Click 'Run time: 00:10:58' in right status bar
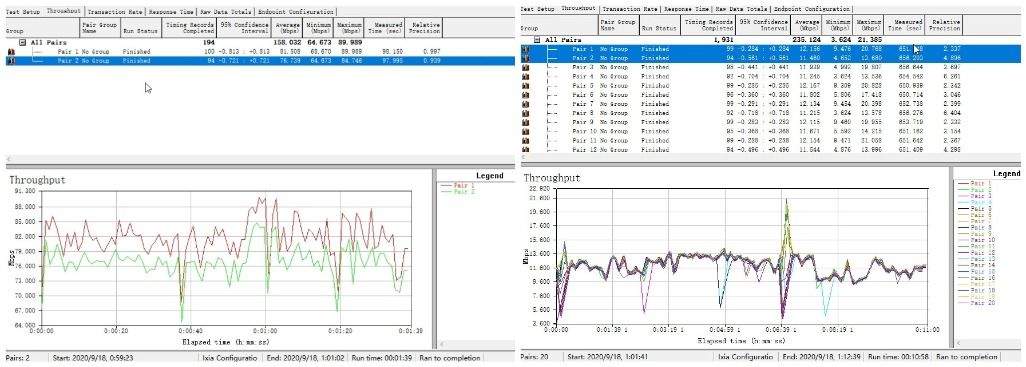 (x=897, y=357)
